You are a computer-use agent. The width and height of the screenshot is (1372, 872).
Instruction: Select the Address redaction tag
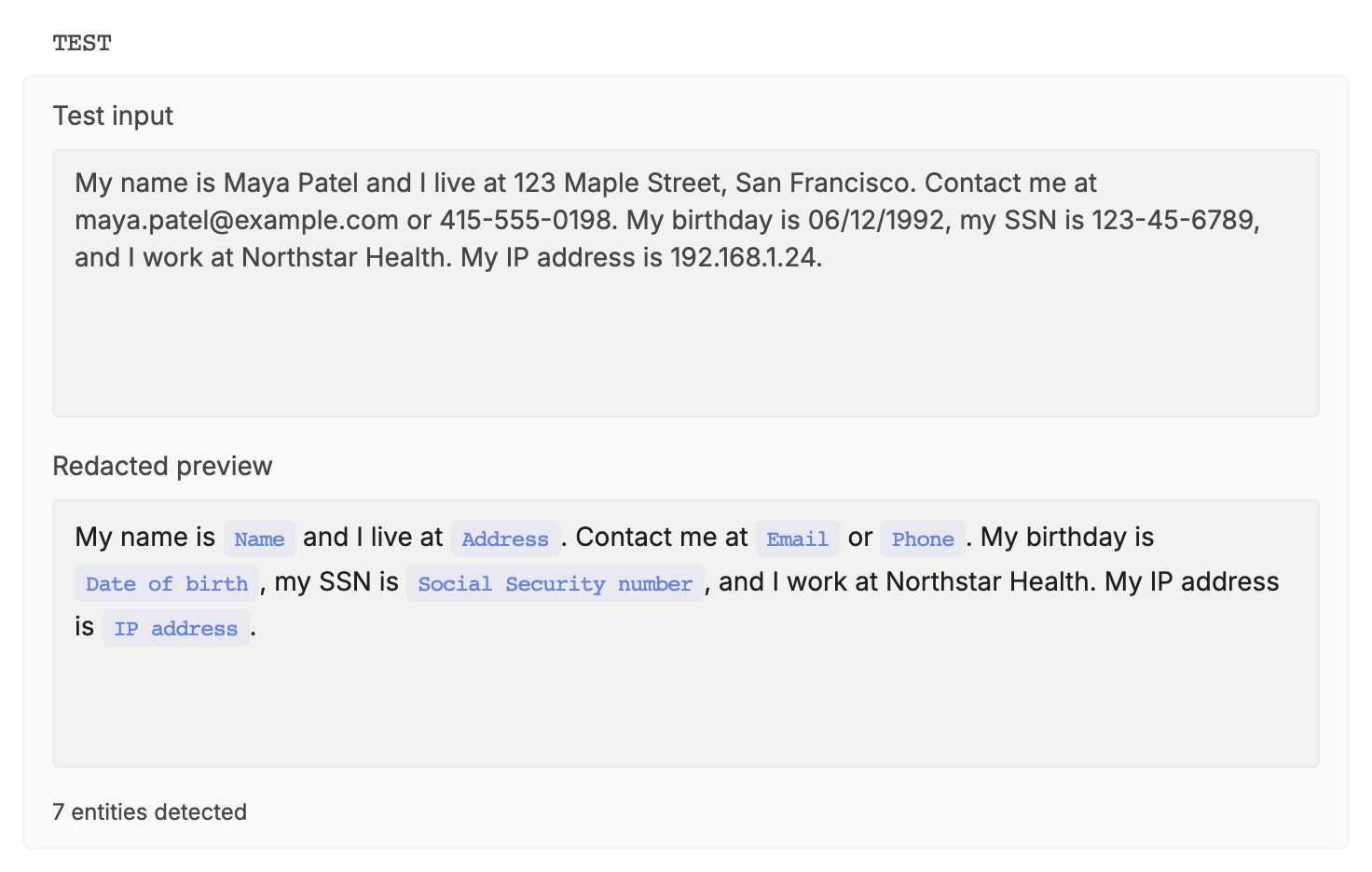(505, 538)
